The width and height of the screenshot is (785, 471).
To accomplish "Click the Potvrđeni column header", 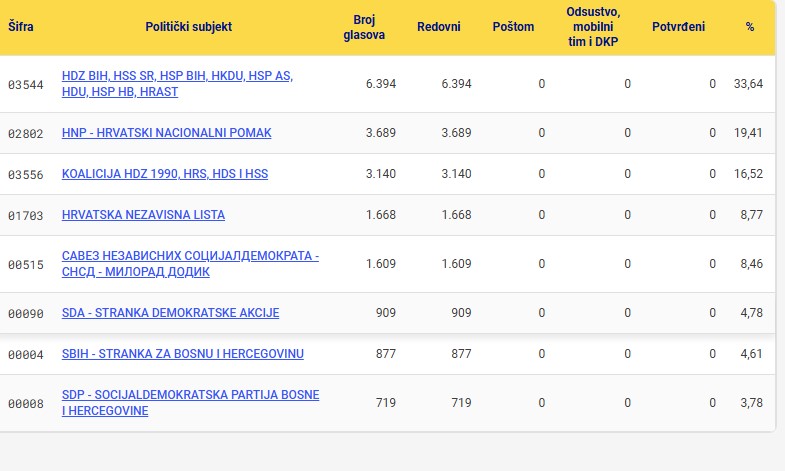I will pos(678,27).
